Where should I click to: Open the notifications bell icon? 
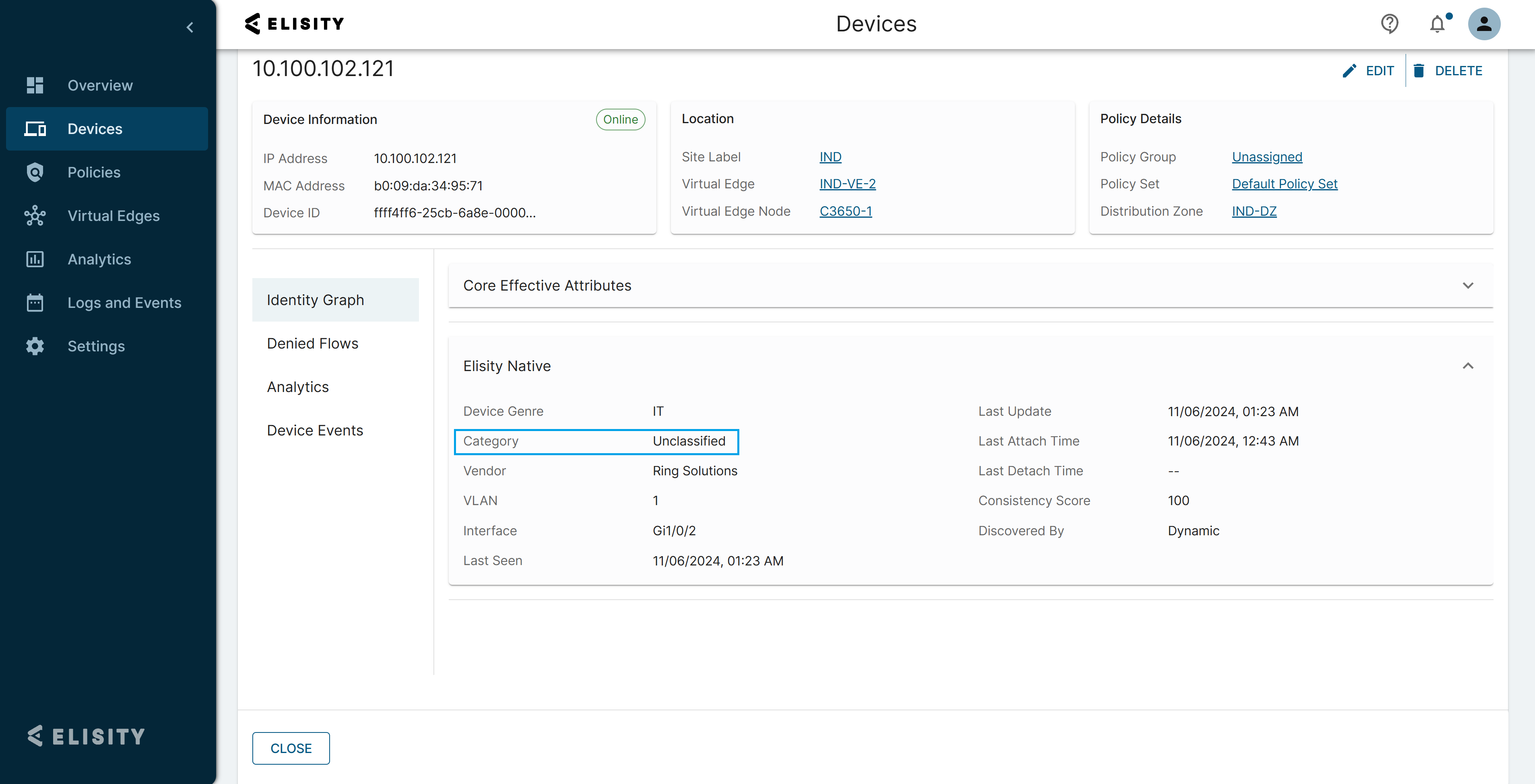pos(1437,24)
